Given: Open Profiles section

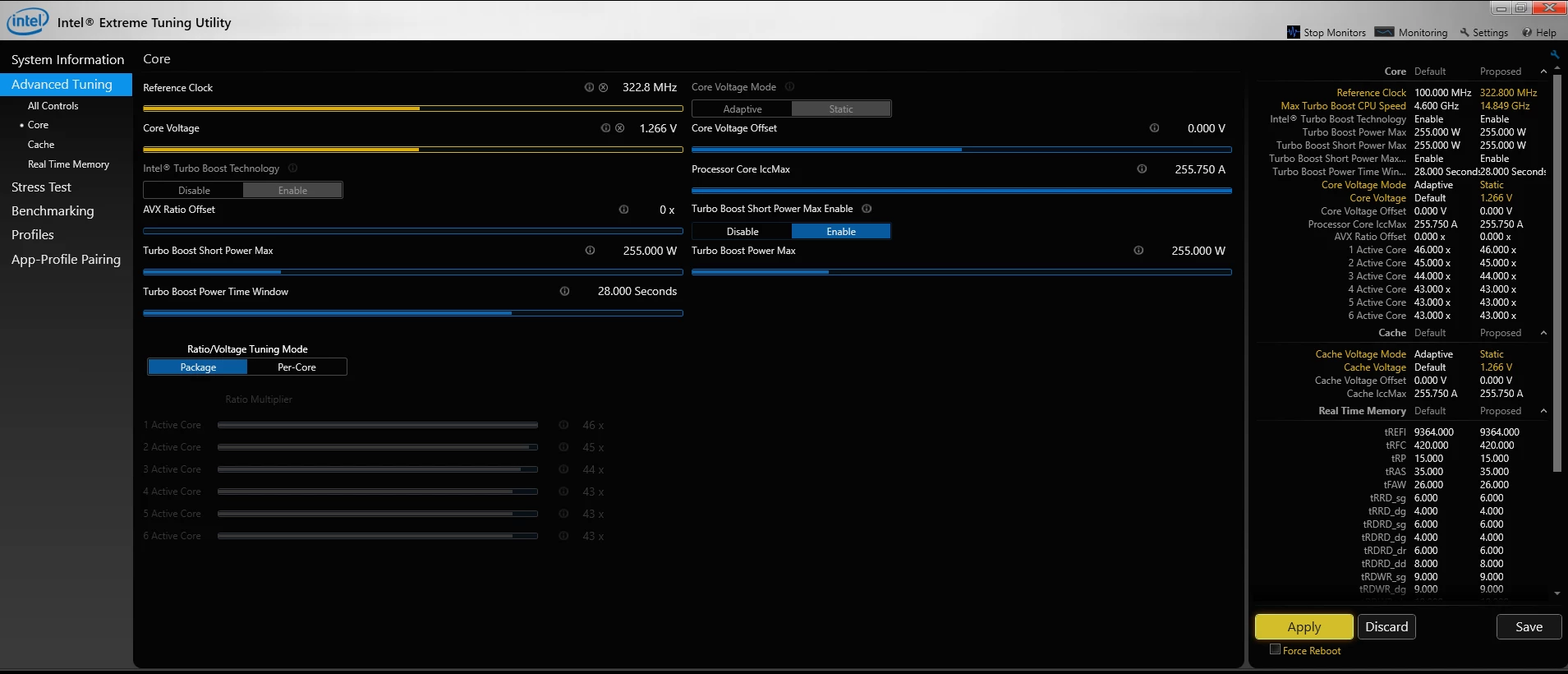Looking at the screenshot, I should [33, 235].
